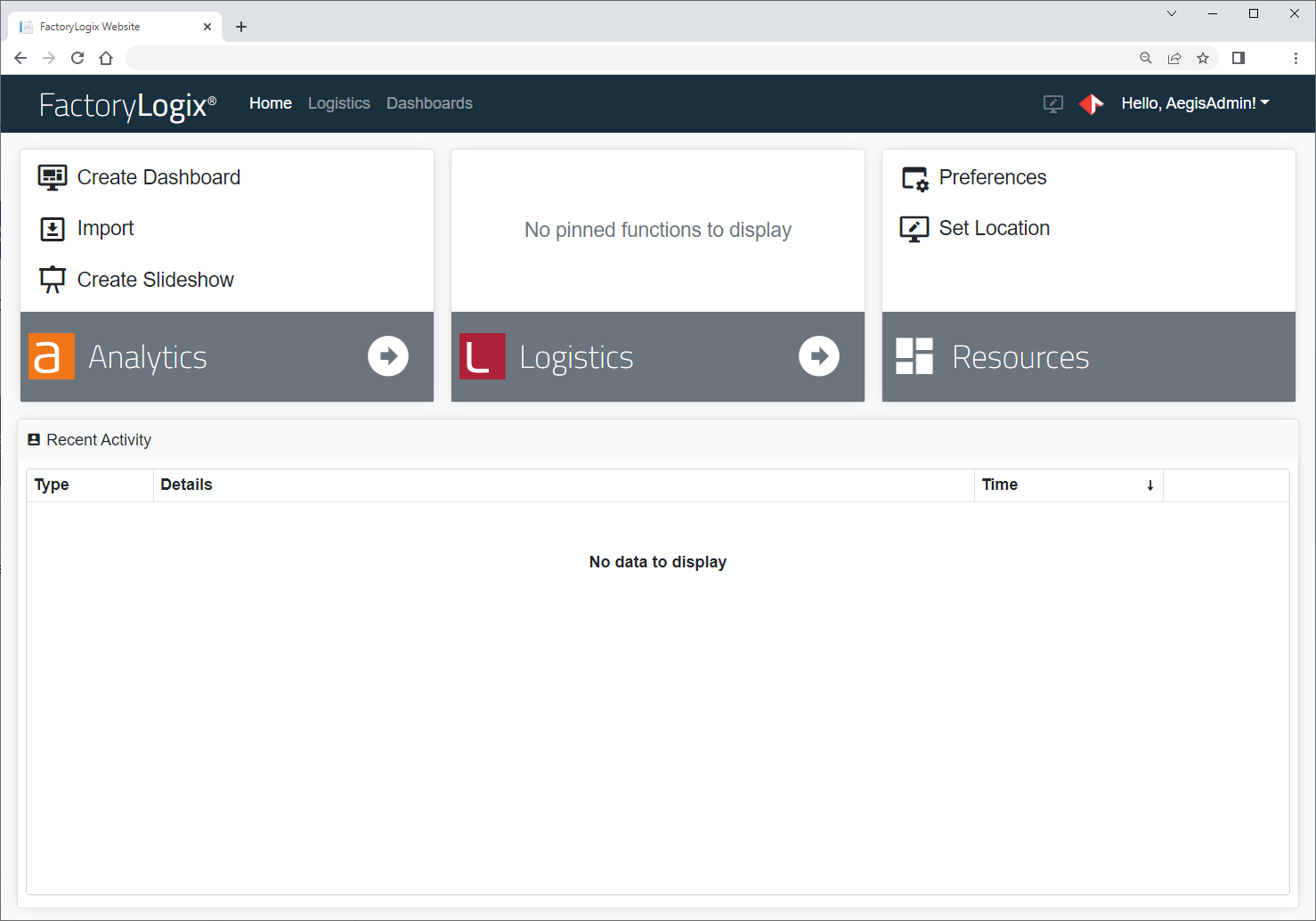Open the Hello, AegisAdmin account dropdown

click(1195, 103)
